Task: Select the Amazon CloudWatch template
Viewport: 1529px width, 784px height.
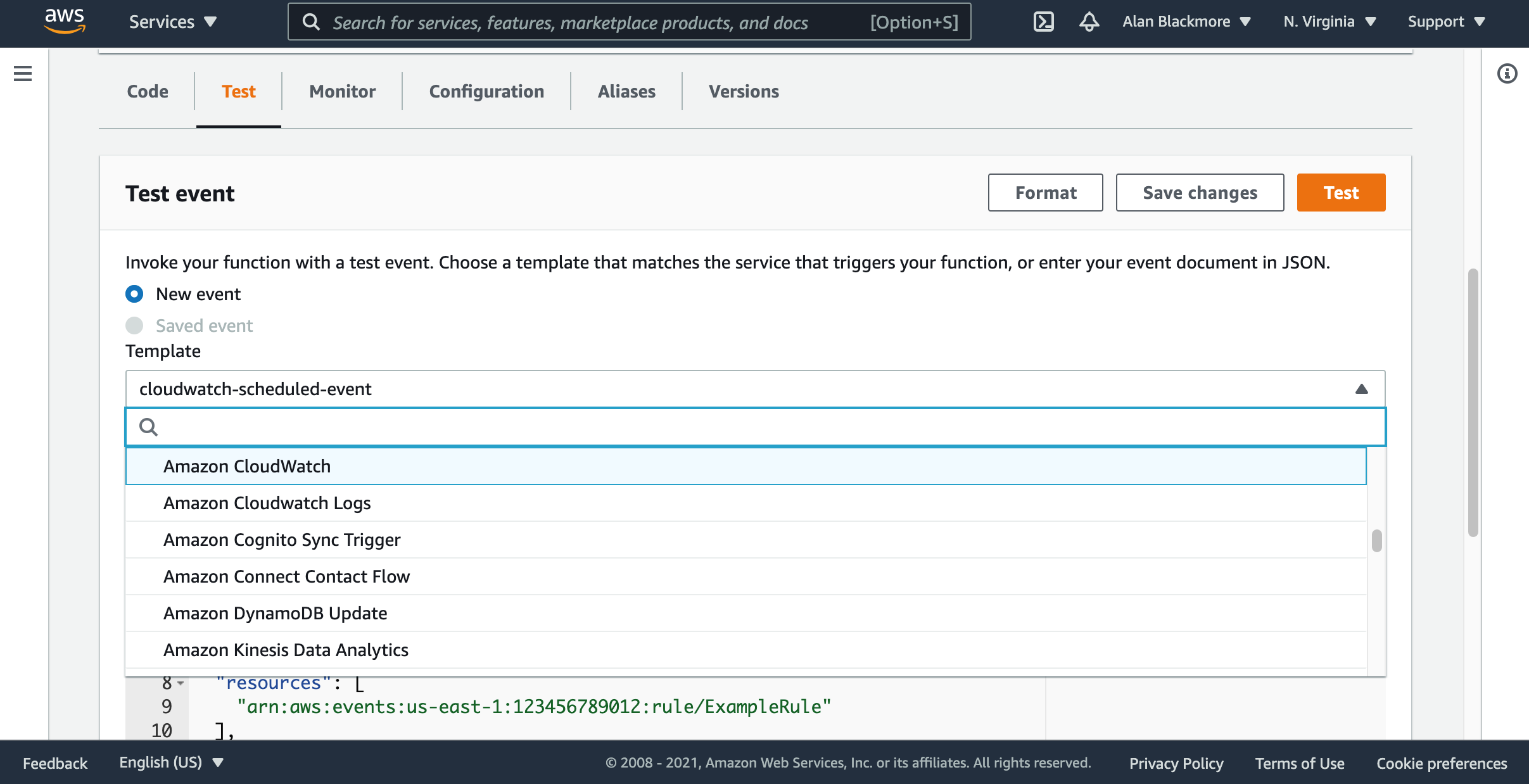Action: point(746,466)
